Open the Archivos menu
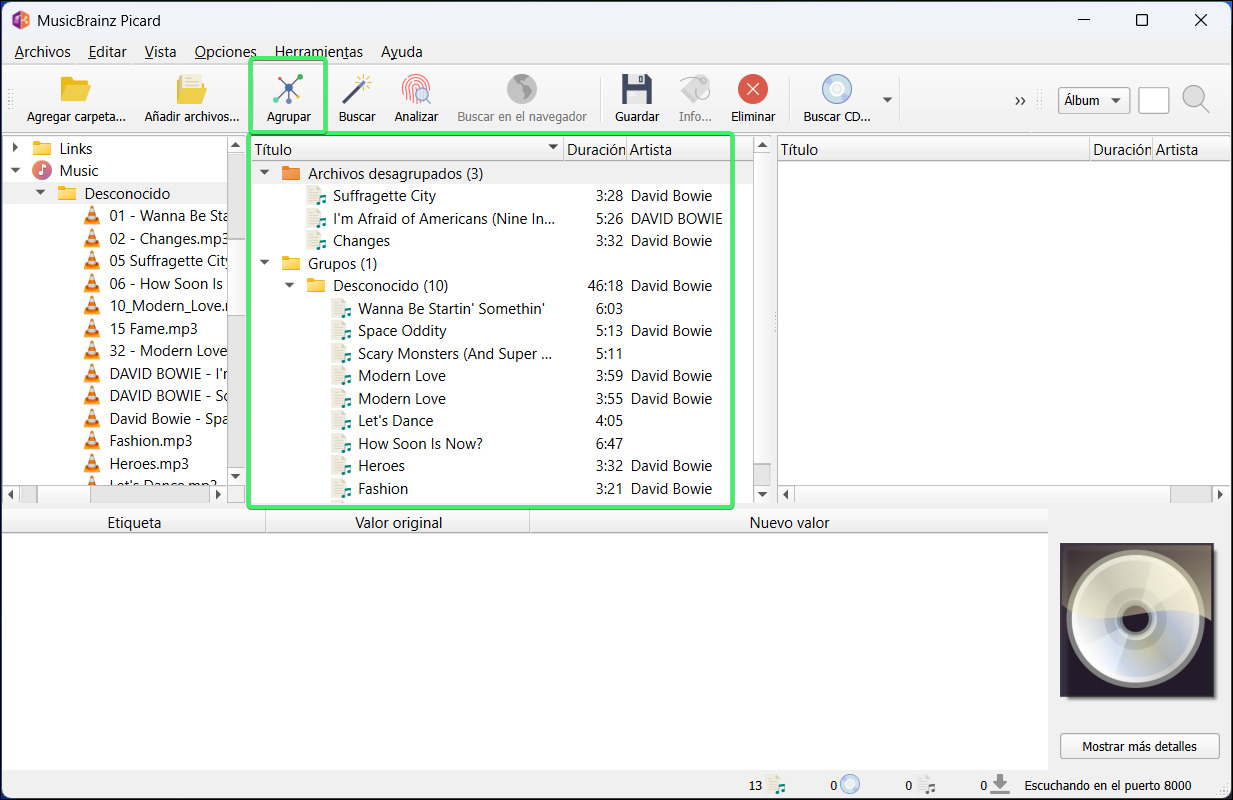Image resolution: width=1233 pixels, height=800 pixels. pyautogui.click(x=42, y=52)
